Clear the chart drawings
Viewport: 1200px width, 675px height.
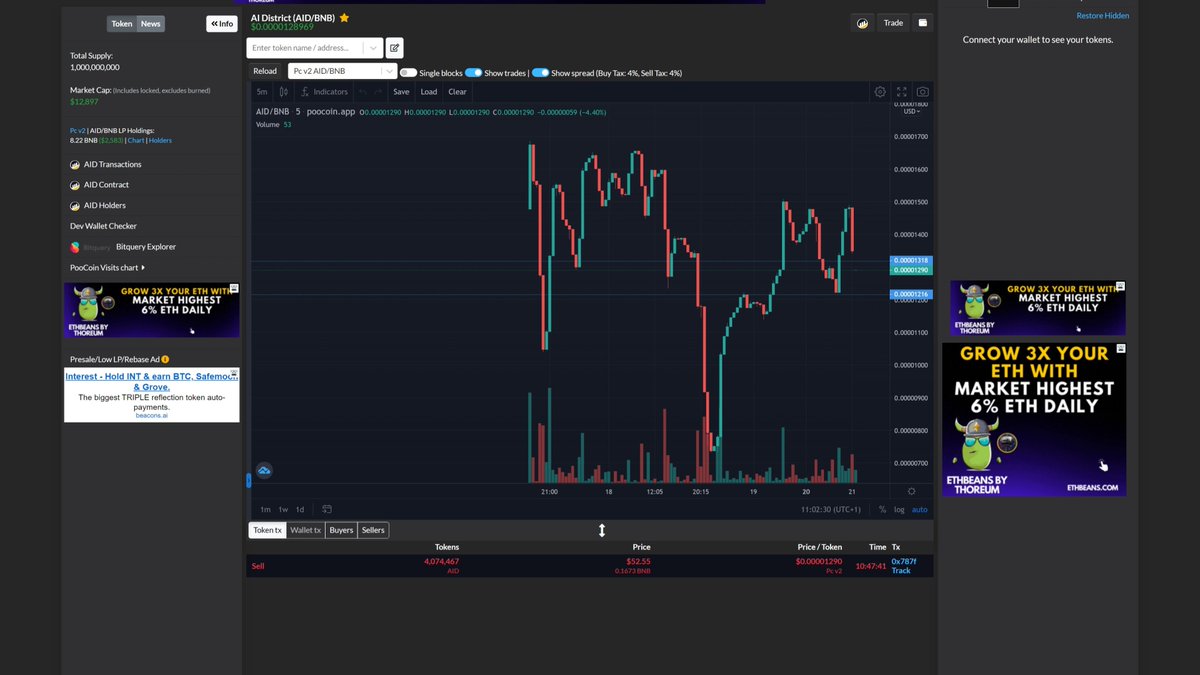457,92
